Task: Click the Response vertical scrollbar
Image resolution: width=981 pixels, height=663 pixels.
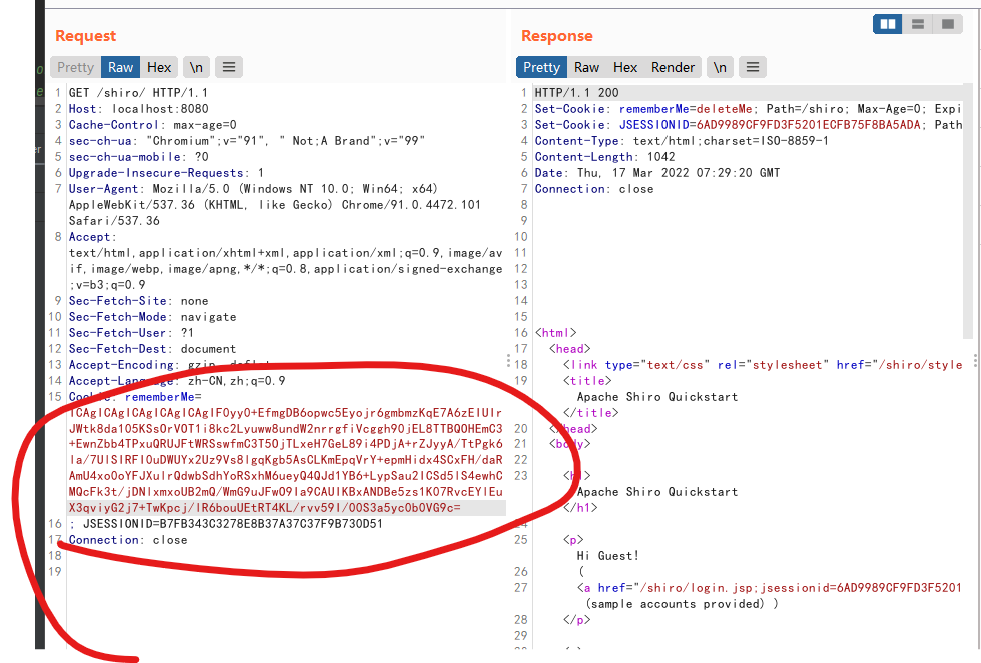Action: pos(968,213)
